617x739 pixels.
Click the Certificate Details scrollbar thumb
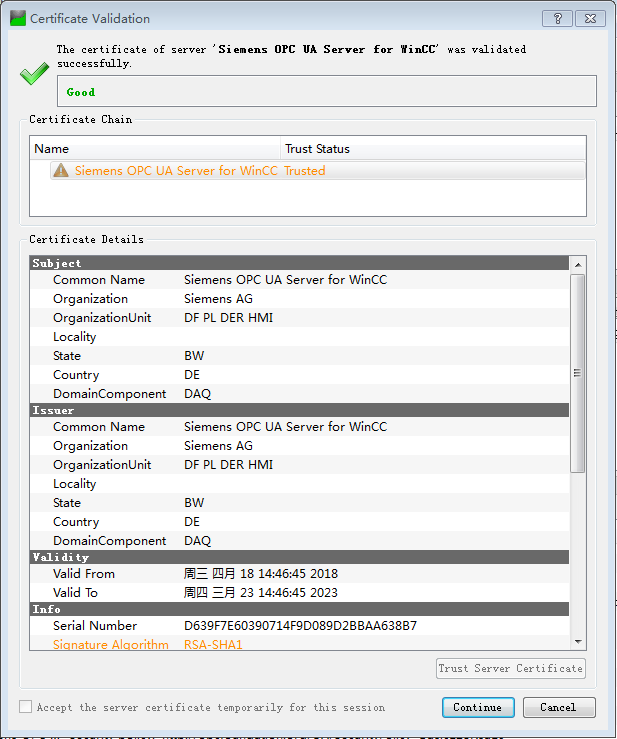pos(577,372)
